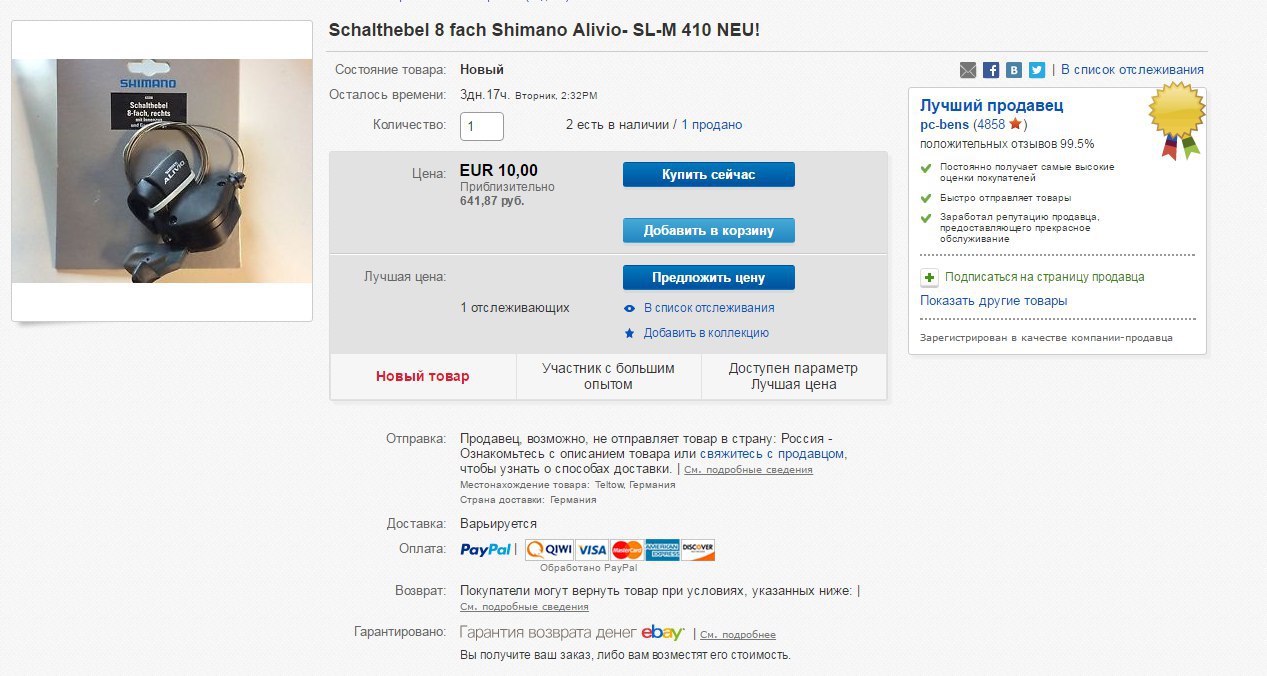Share the listing on Facebook
The height and width of the screenshot is (676, 1267).
coord(991,70)
